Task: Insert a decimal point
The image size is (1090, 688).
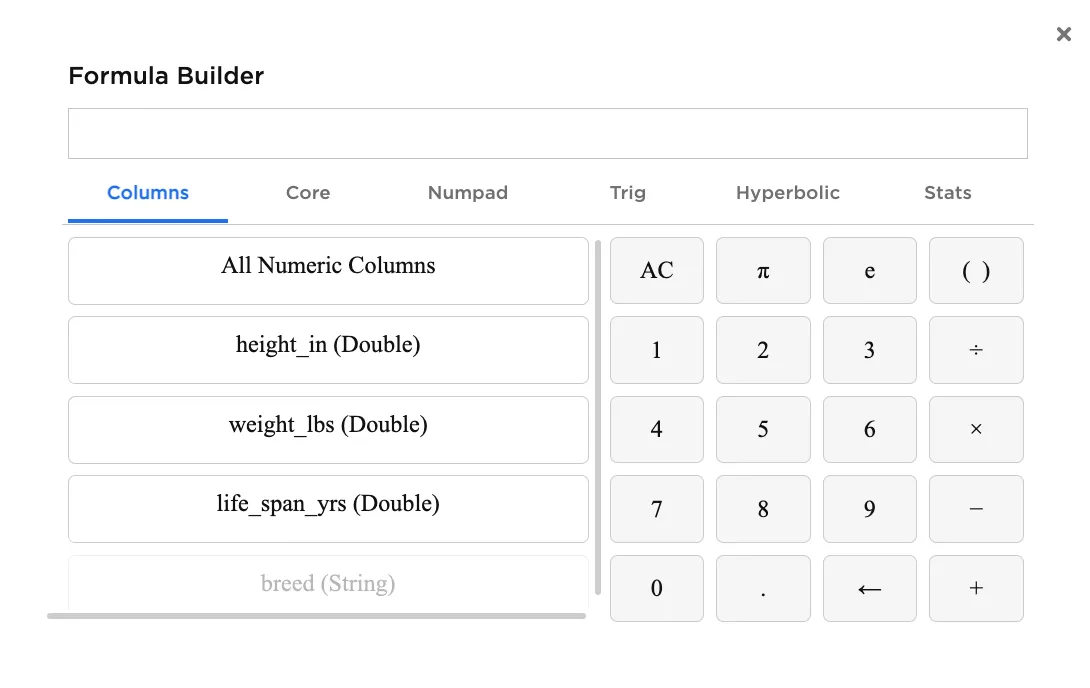Action: (763, 588)
